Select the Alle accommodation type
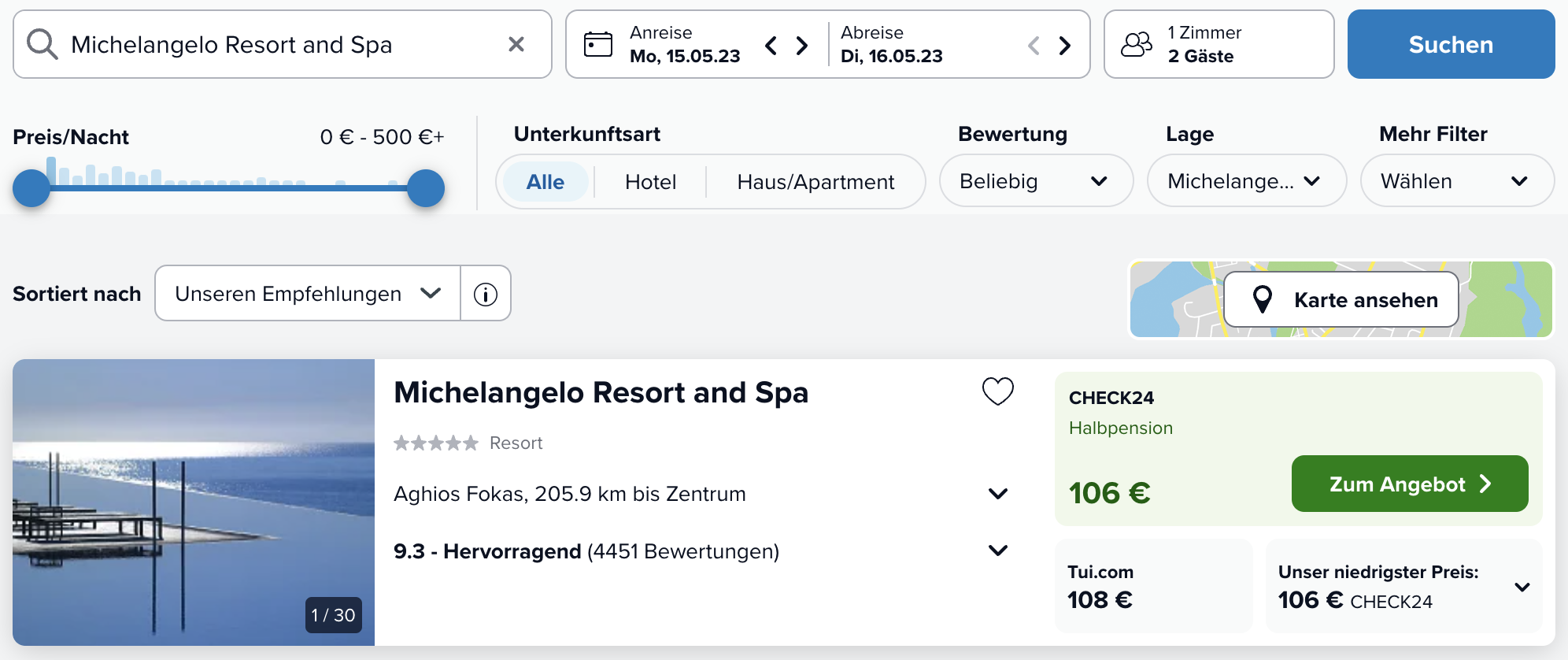Screen dimensions: 1568x660 tap(545, 182)
